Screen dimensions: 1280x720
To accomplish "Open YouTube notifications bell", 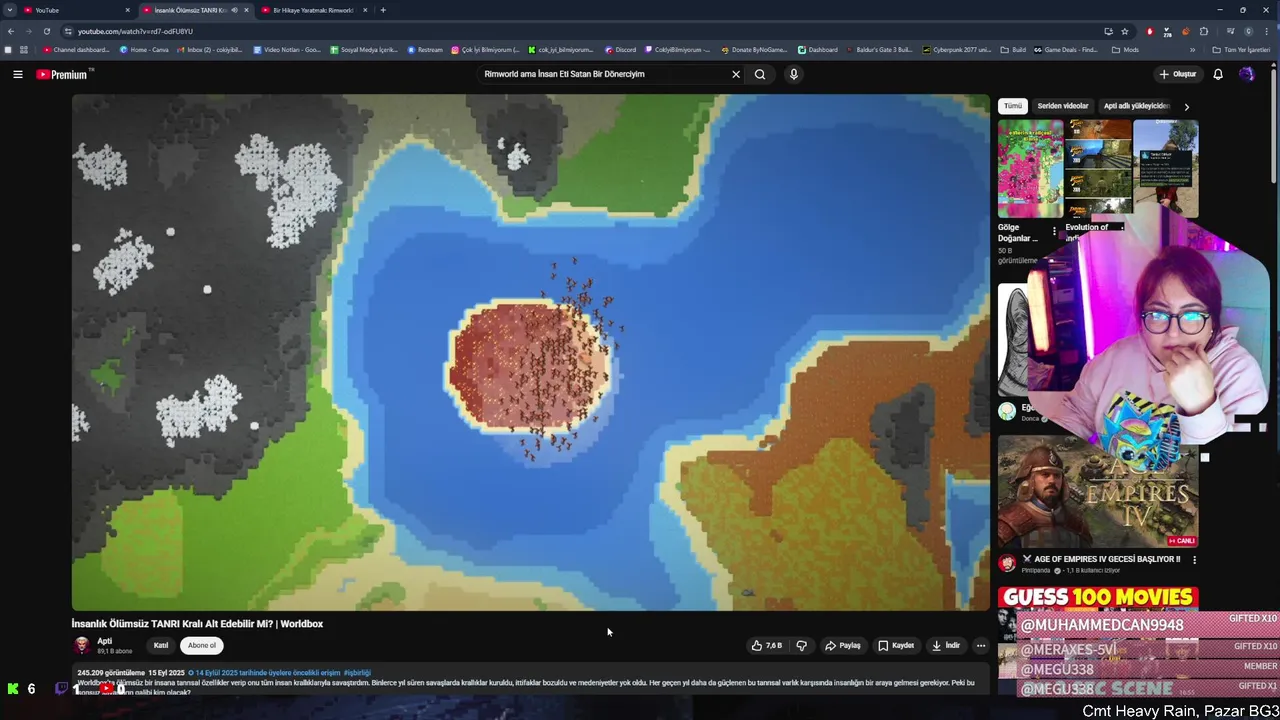I will tap(1218, 74).
